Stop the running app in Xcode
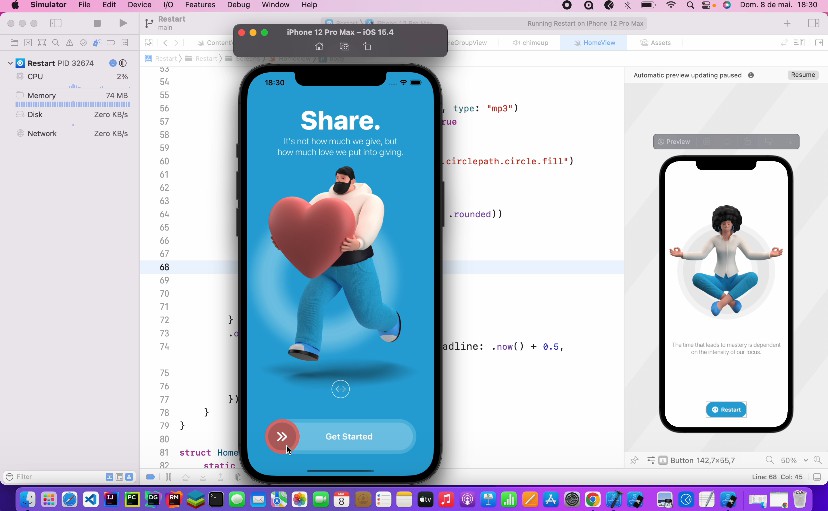The width and height of the screenshot is (828, 511). coord(97,23)
